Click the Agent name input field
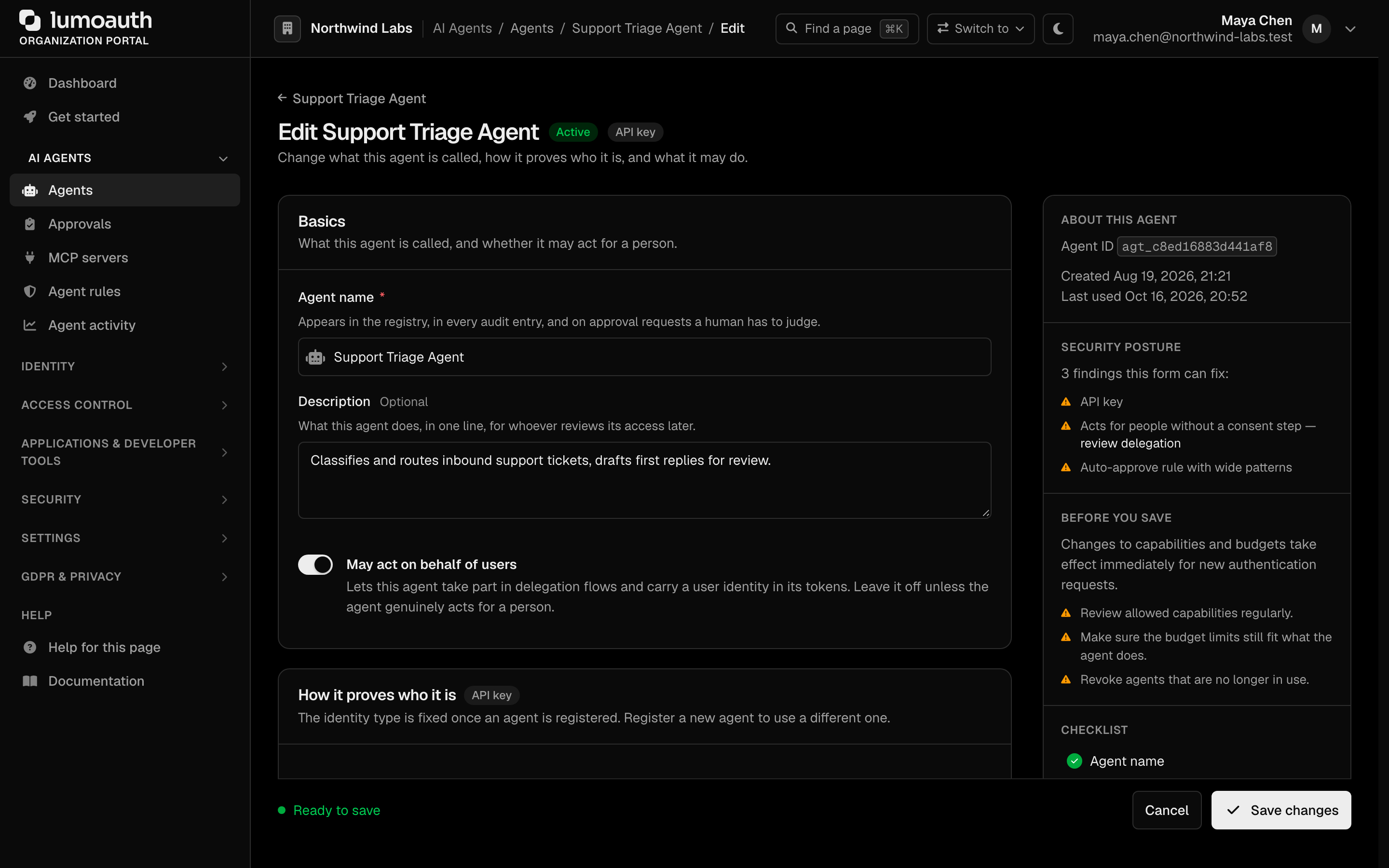 [644, 357]
